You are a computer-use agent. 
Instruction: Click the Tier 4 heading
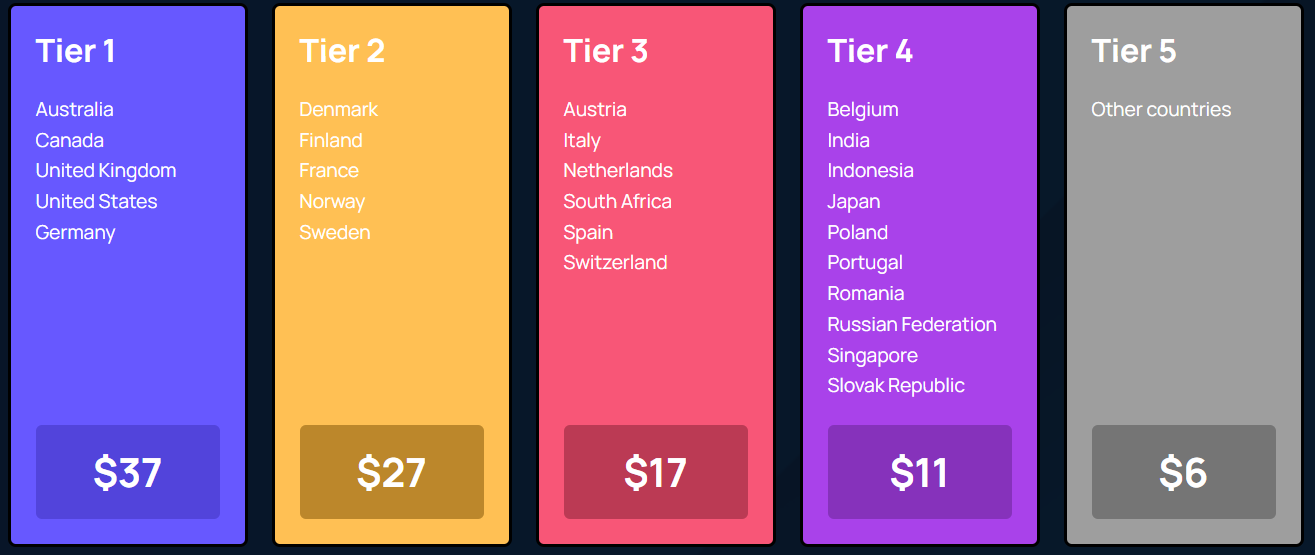point(870,51)
